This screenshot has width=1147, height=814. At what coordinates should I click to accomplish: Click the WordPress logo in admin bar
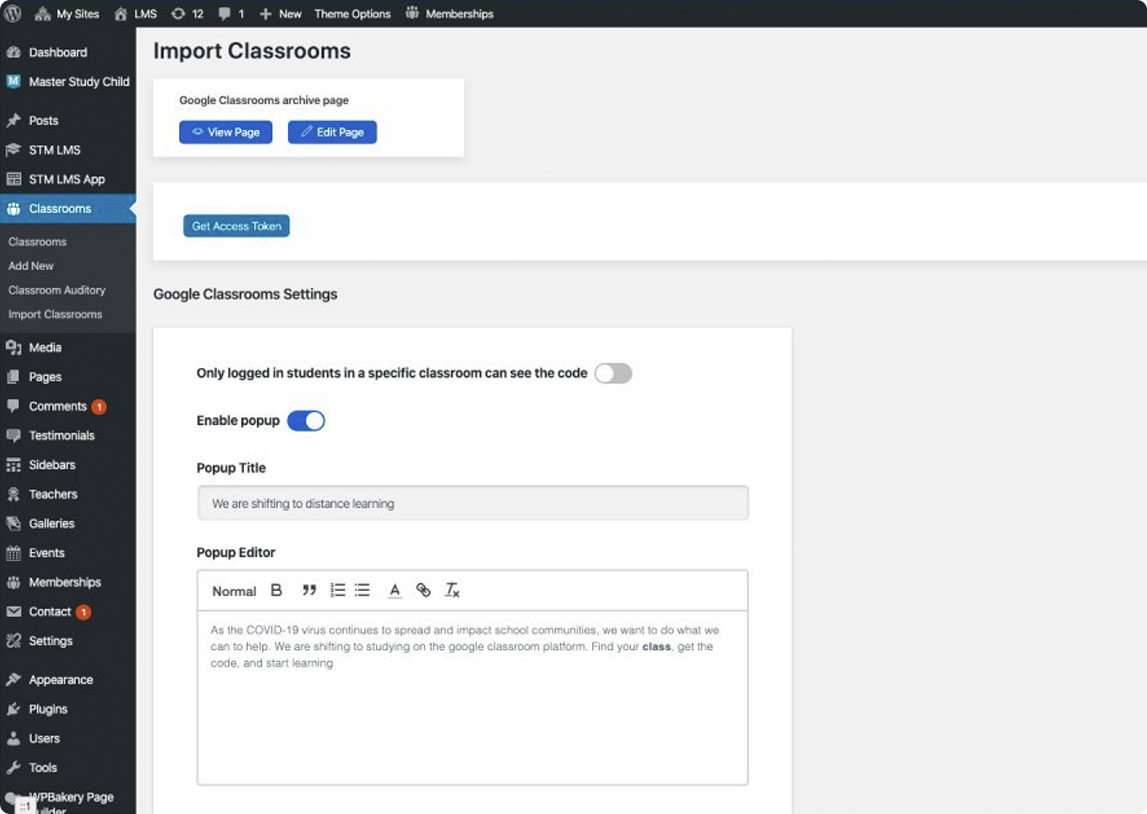tap(13, 14)
